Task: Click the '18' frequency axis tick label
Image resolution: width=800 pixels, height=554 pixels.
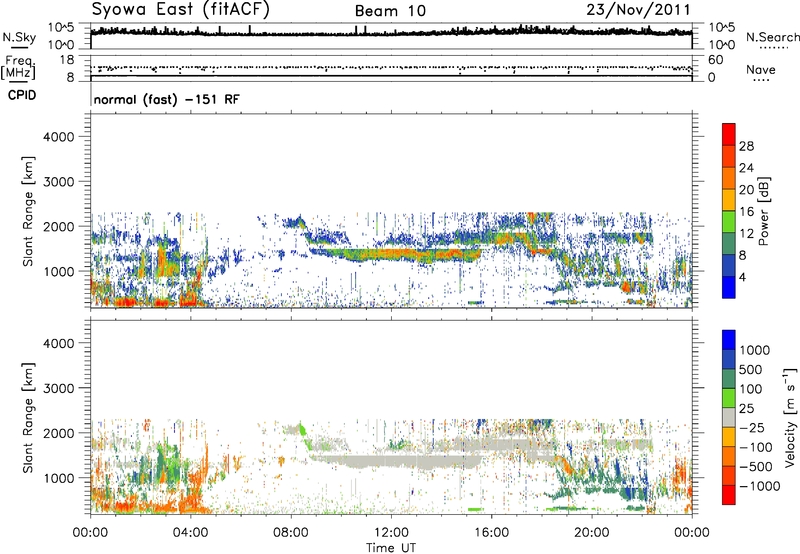Action: pyautogui.click(x=67, y=59)
